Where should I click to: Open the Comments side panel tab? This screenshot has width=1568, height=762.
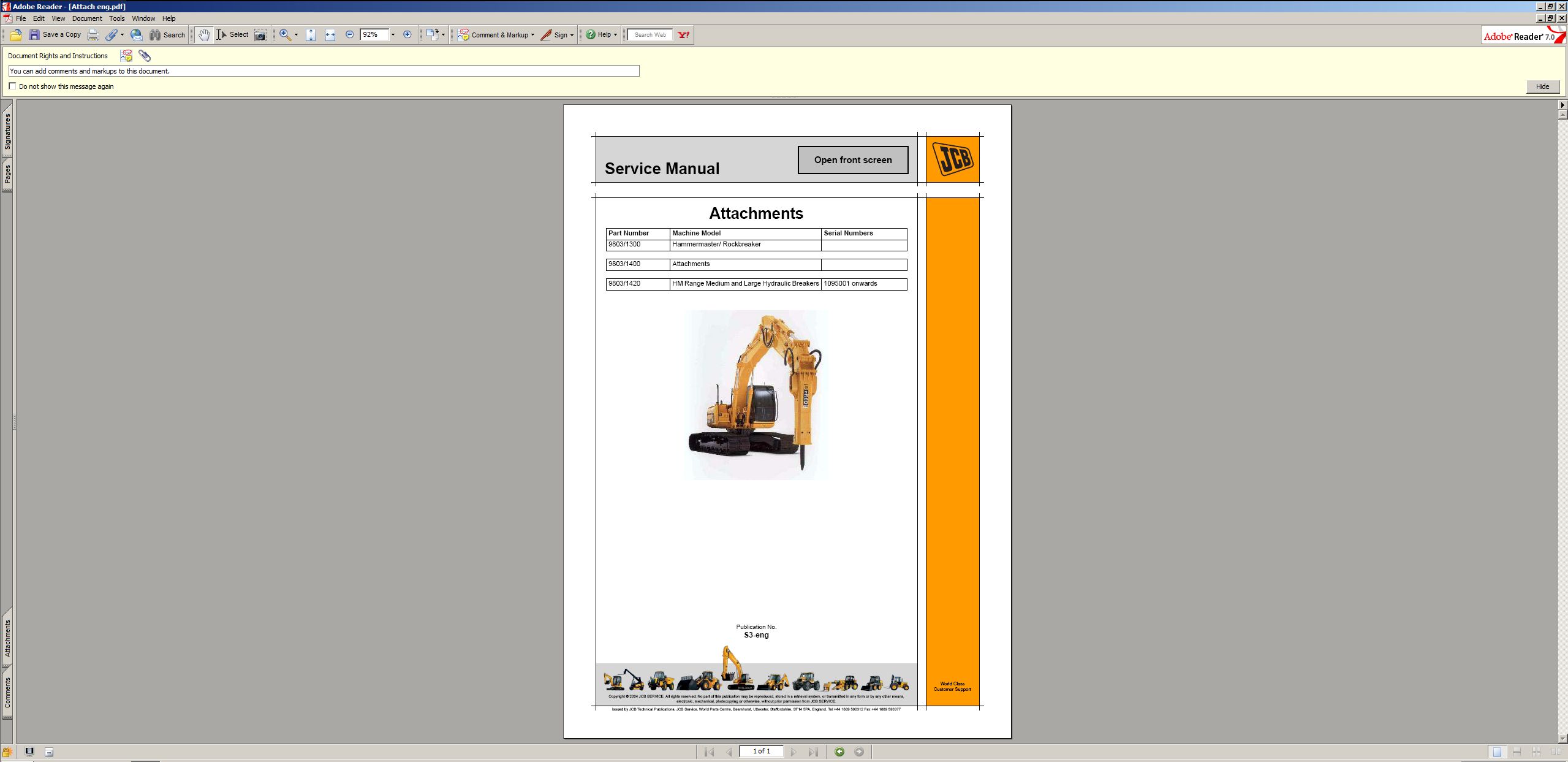pyautogui.click(x=7, y=693)
